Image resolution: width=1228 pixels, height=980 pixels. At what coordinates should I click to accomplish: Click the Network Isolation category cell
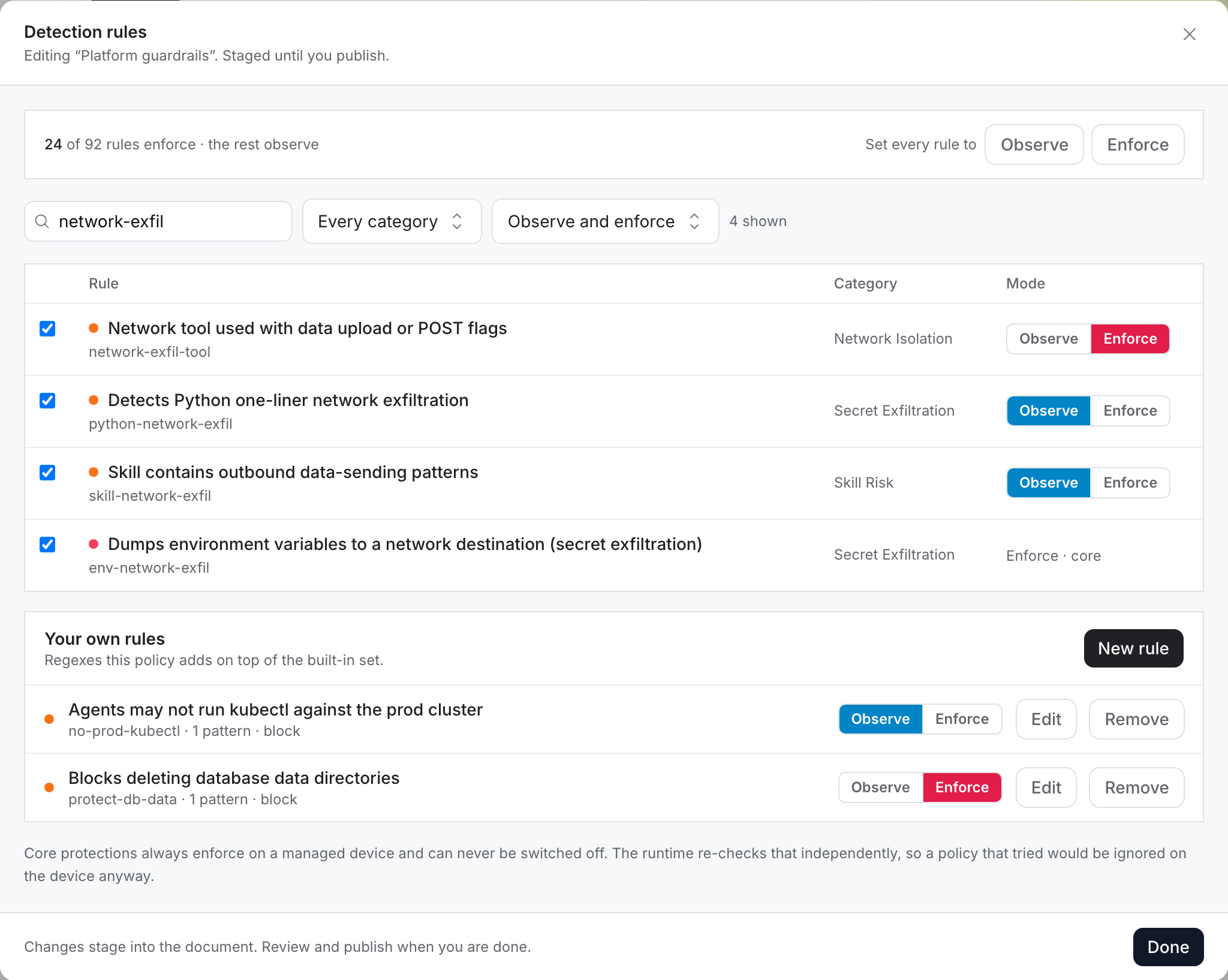point(893,339)
